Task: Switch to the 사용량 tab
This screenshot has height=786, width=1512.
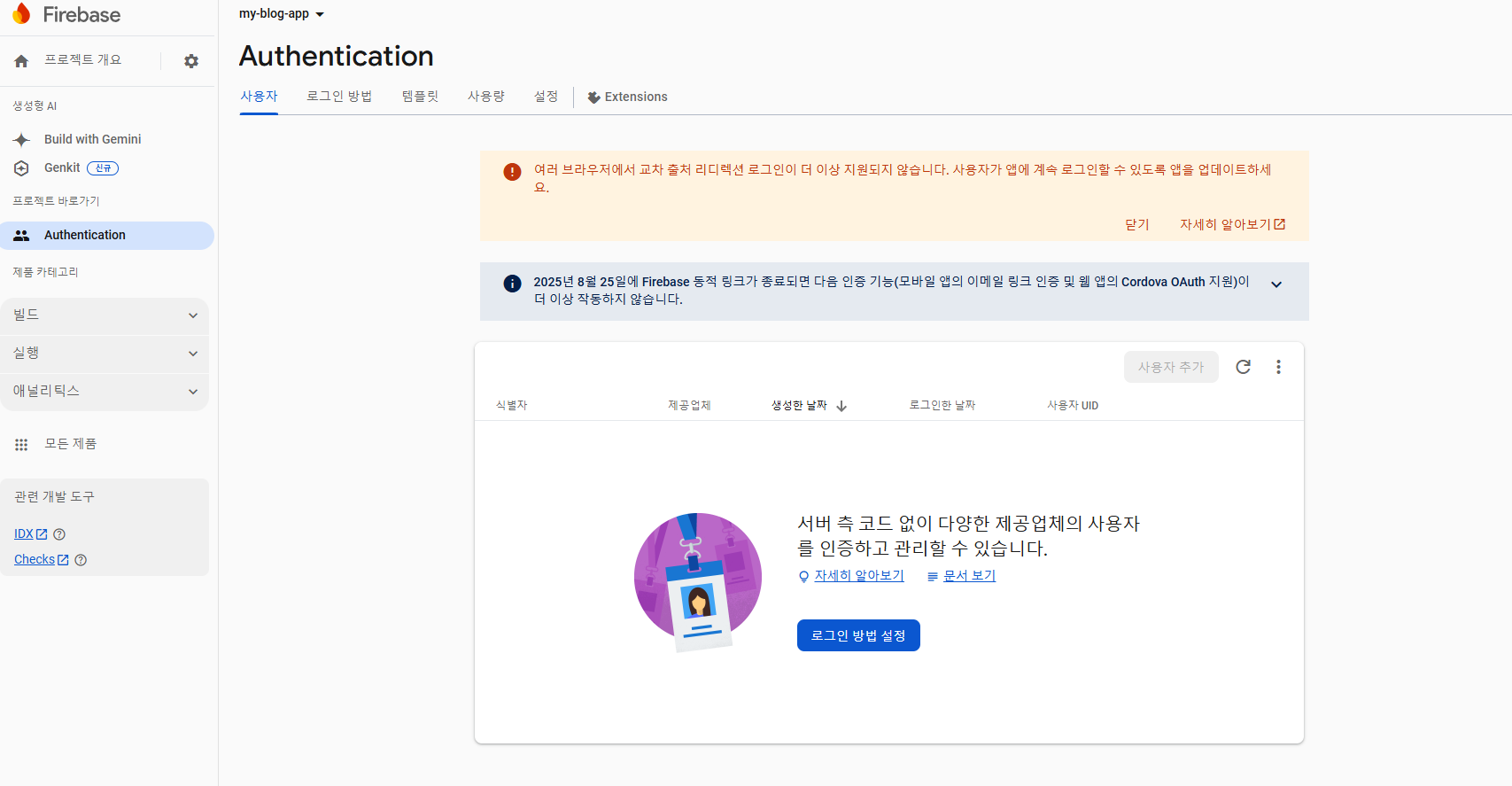Action: pyautogui.click(x=486, y=97)
